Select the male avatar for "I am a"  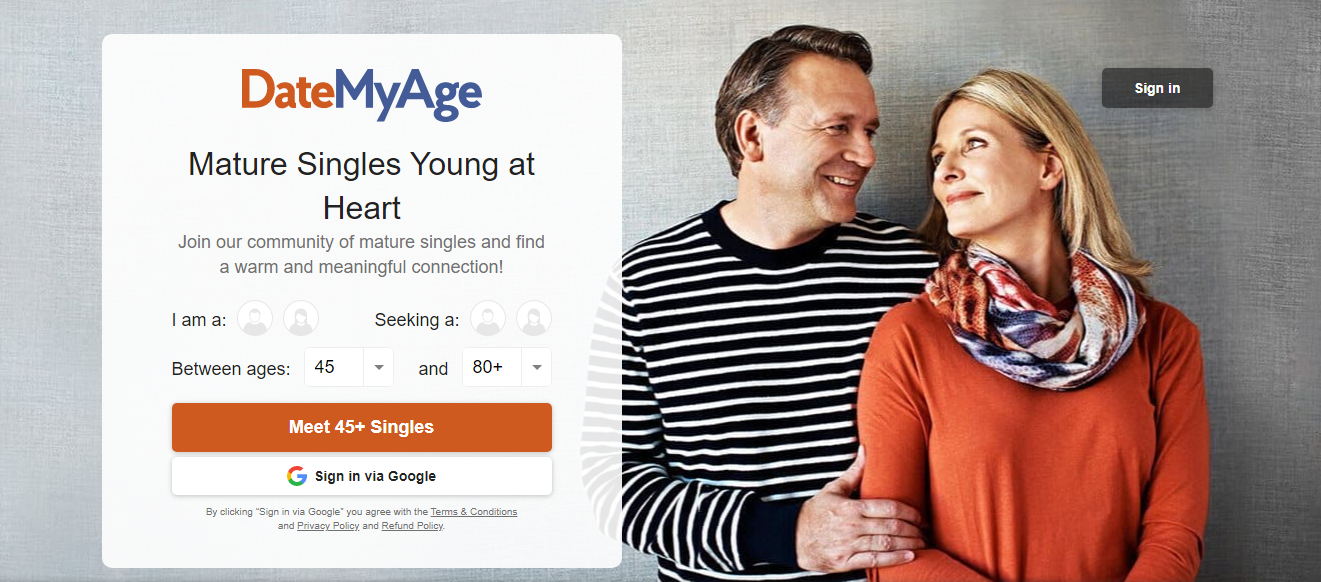click(255, 318)
